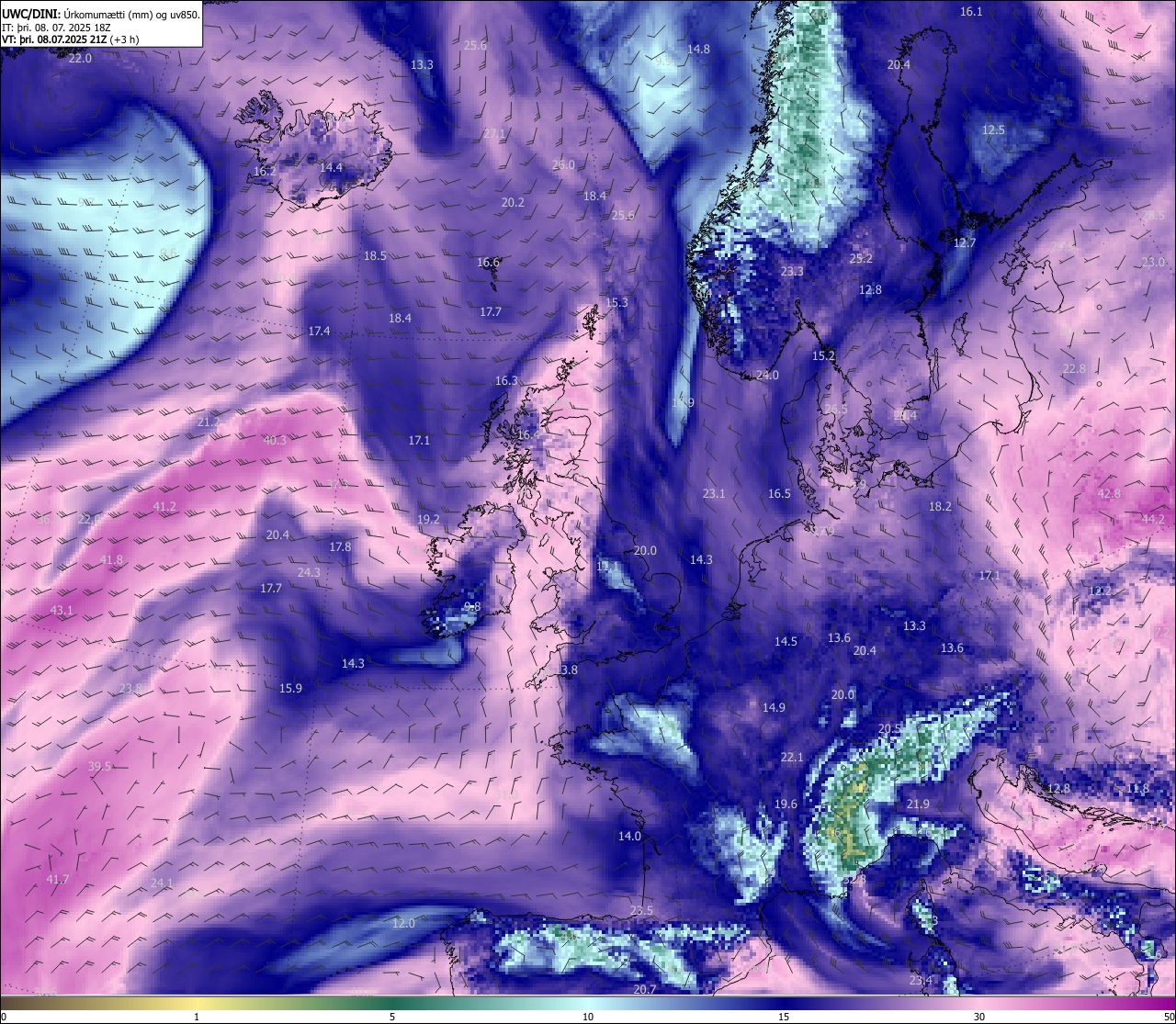This screenshot has height=1024, width=1176.
Task: Click the 16.1 value label
Action: point(971,12)
